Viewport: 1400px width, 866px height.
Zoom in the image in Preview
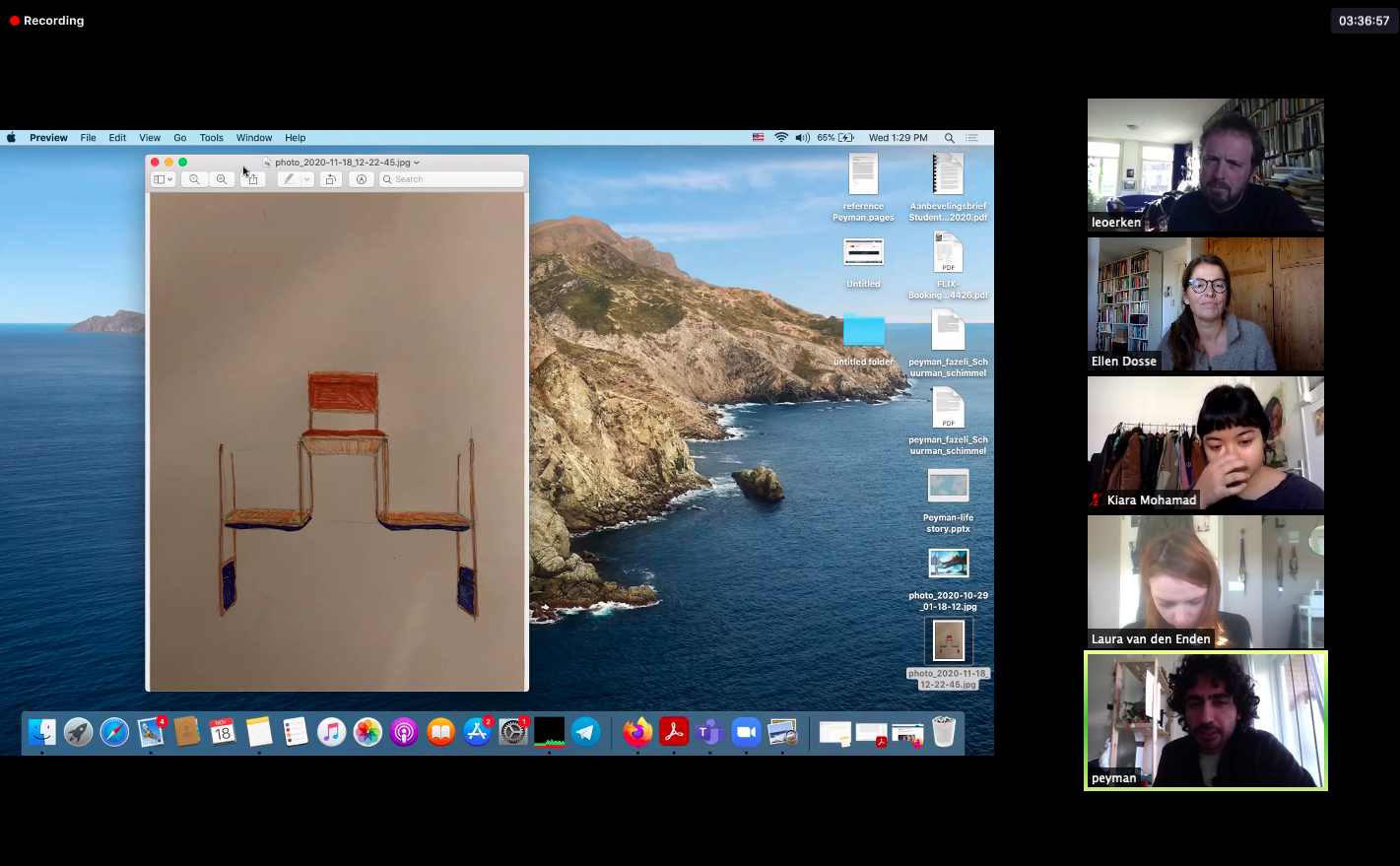point(222,179)
